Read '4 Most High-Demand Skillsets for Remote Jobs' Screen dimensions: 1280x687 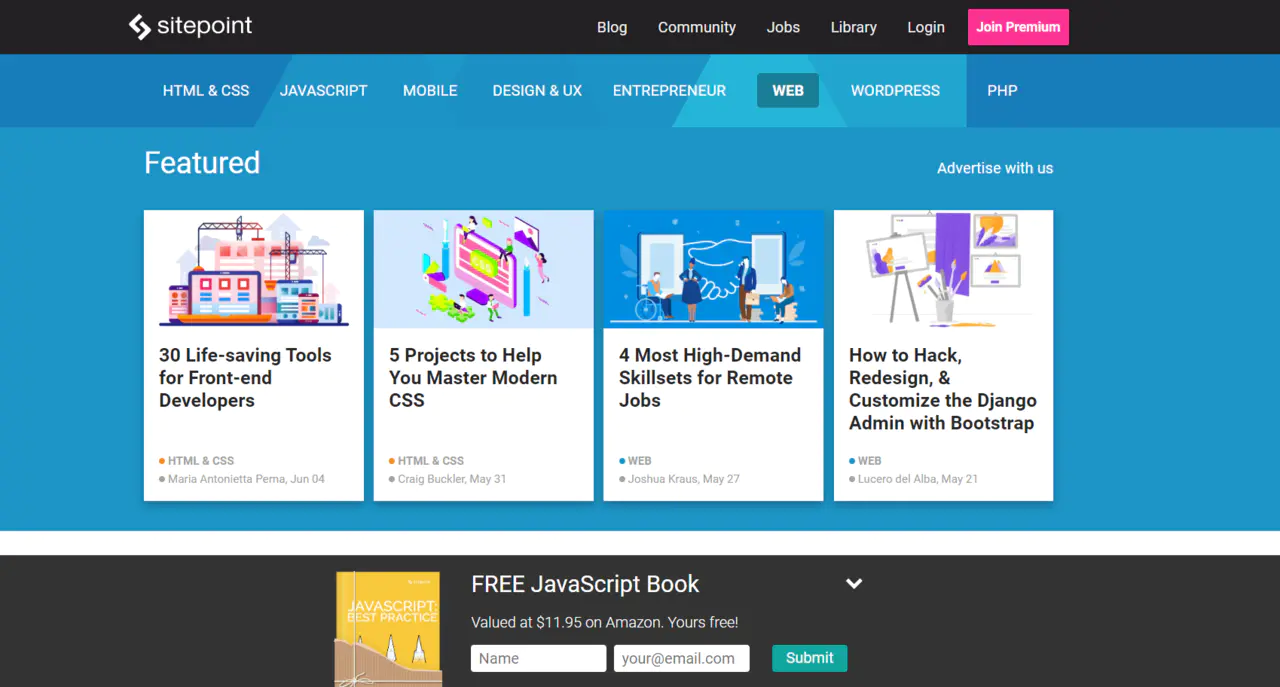click(x=710, y=378)
